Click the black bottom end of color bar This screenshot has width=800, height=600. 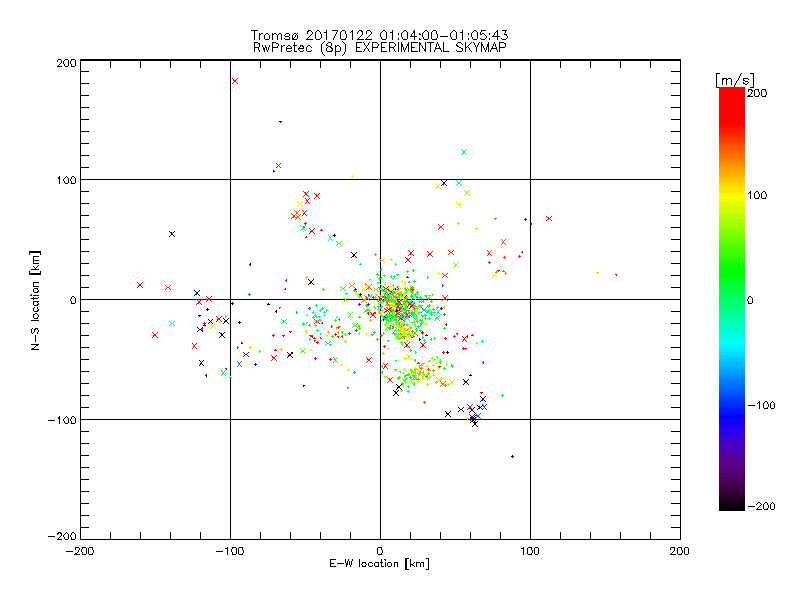click(x=732, y=505)
